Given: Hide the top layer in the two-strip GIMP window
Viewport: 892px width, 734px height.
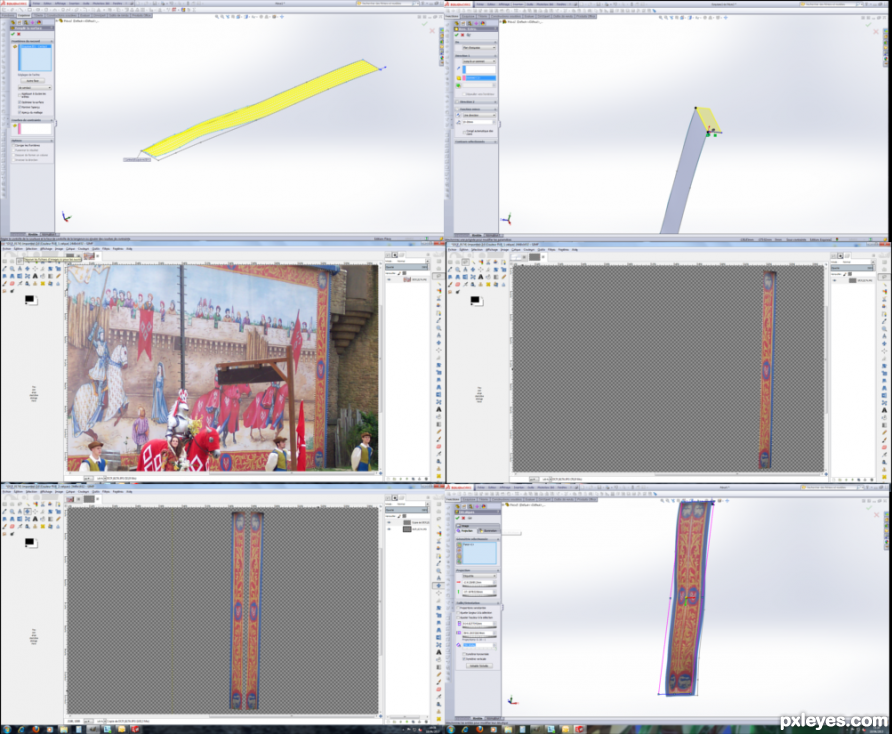Looking at the screenshot, I should point(389,522).
